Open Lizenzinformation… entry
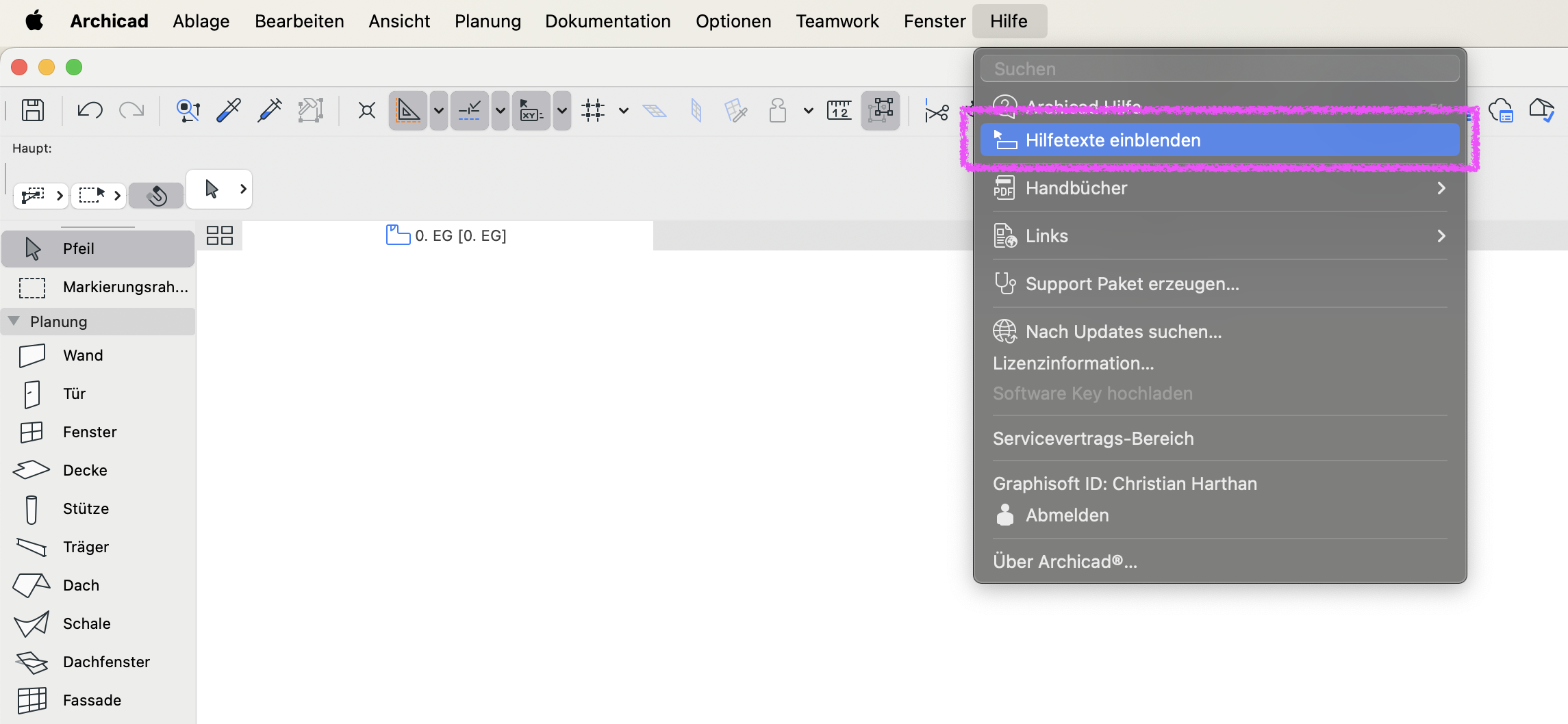This screenshot has width=1568, height=724. pyautogui.click(x=1220, y=363)
